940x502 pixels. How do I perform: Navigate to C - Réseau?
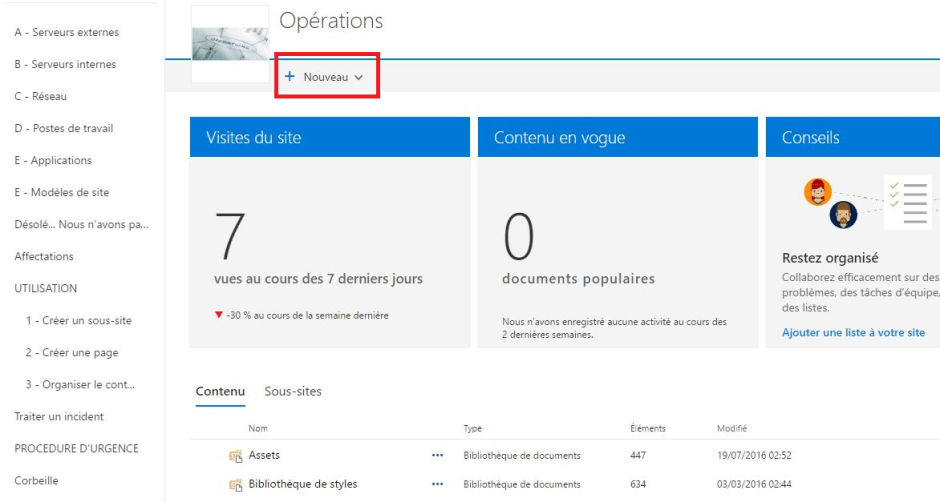point(40,96)
